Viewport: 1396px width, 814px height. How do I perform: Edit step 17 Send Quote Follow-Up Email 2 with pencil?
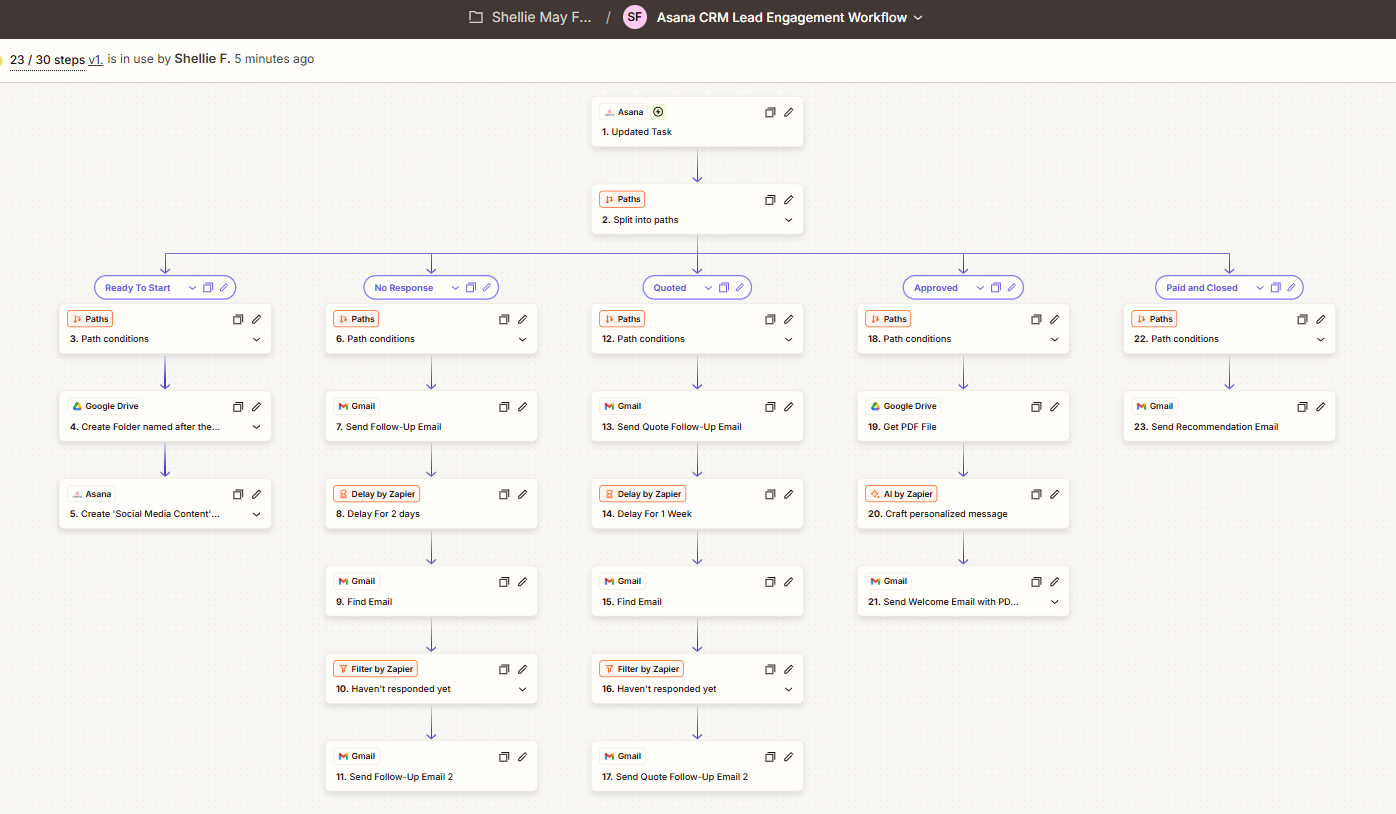[x=788, y=757]
